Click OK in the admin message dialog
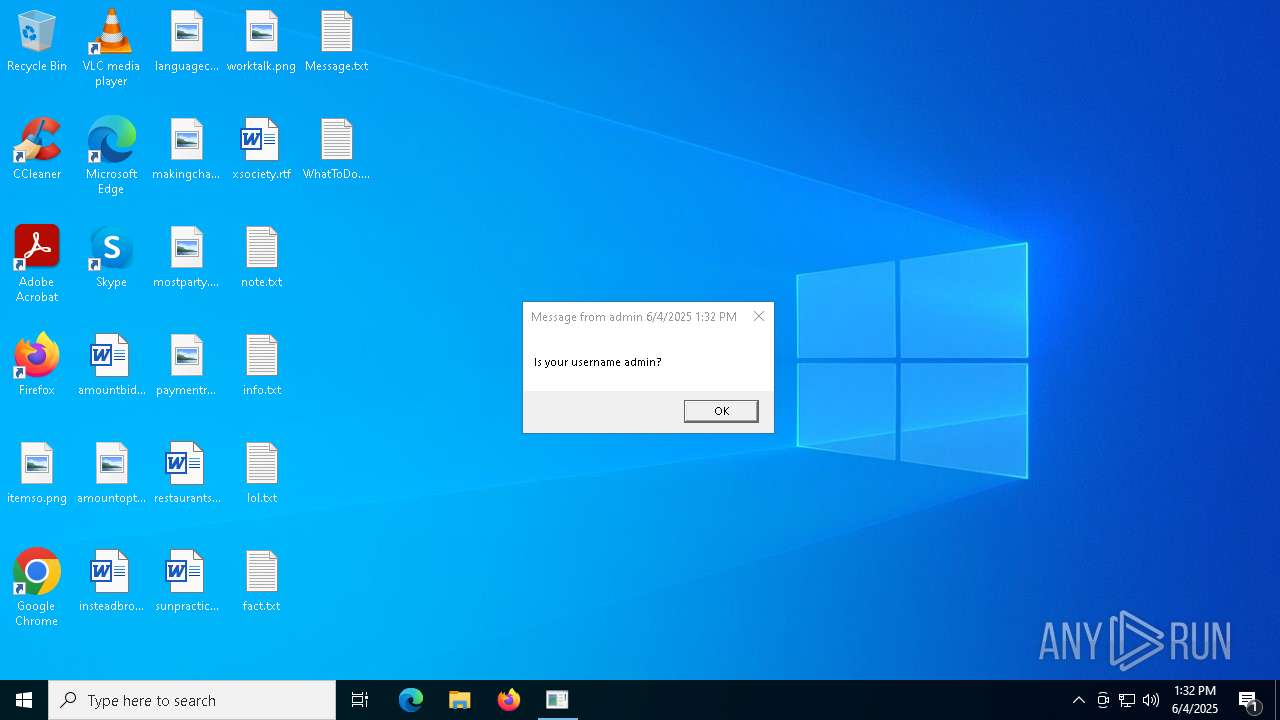Viewport: 1280px width, 720px height. (x=721, y=411)
